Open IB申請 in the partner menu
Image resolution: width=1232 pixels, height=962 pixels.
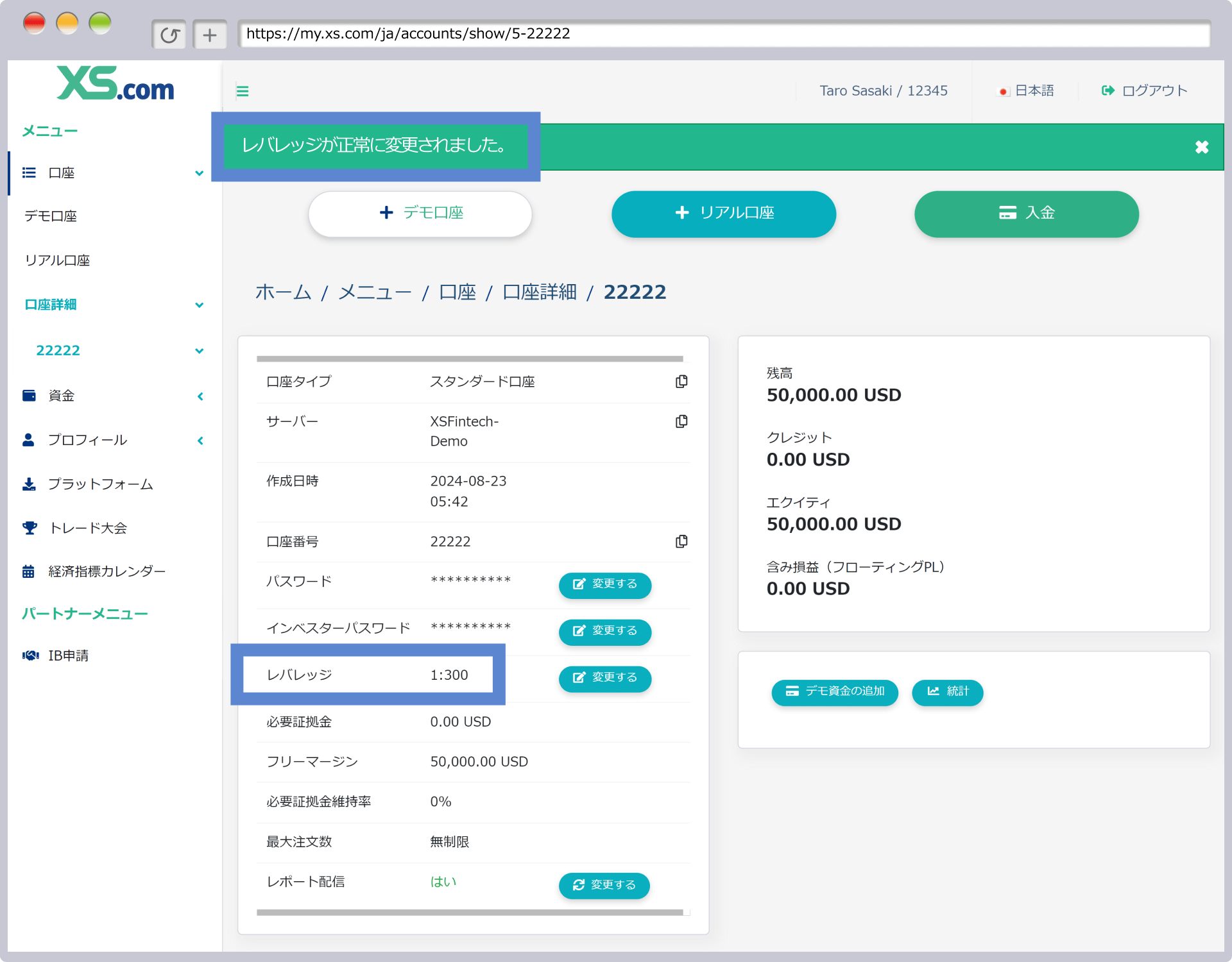pos(68,655)
